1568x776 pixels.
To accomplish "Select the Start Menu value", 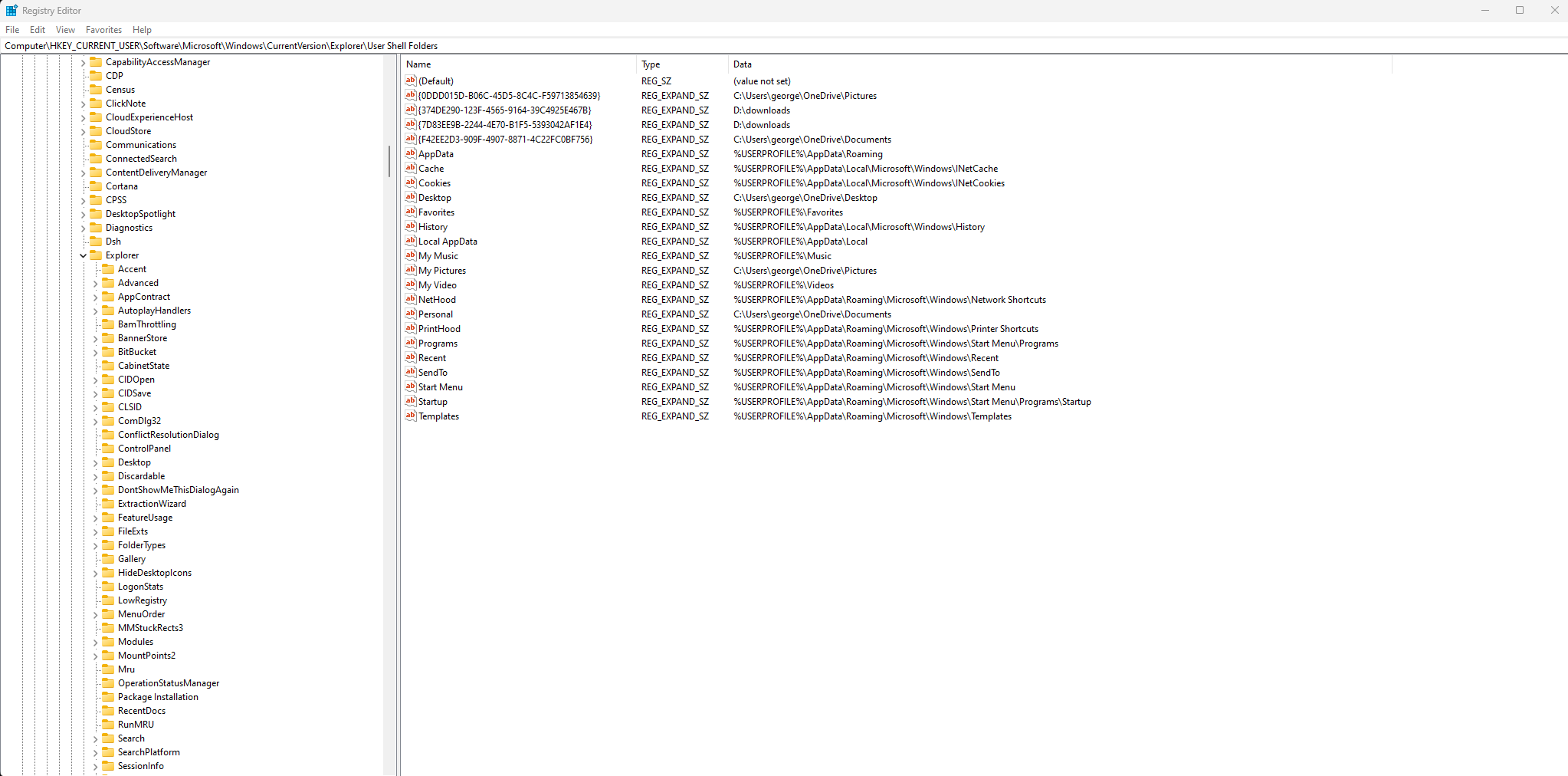I will 440,387.
